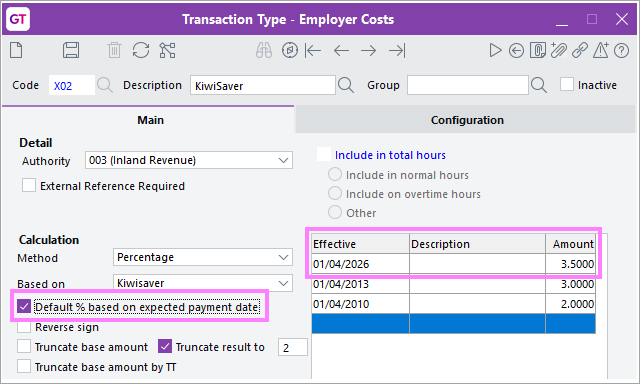The image size is (640, 384).
Task: Enable Reverse sign checkbox
Action: 24,326
